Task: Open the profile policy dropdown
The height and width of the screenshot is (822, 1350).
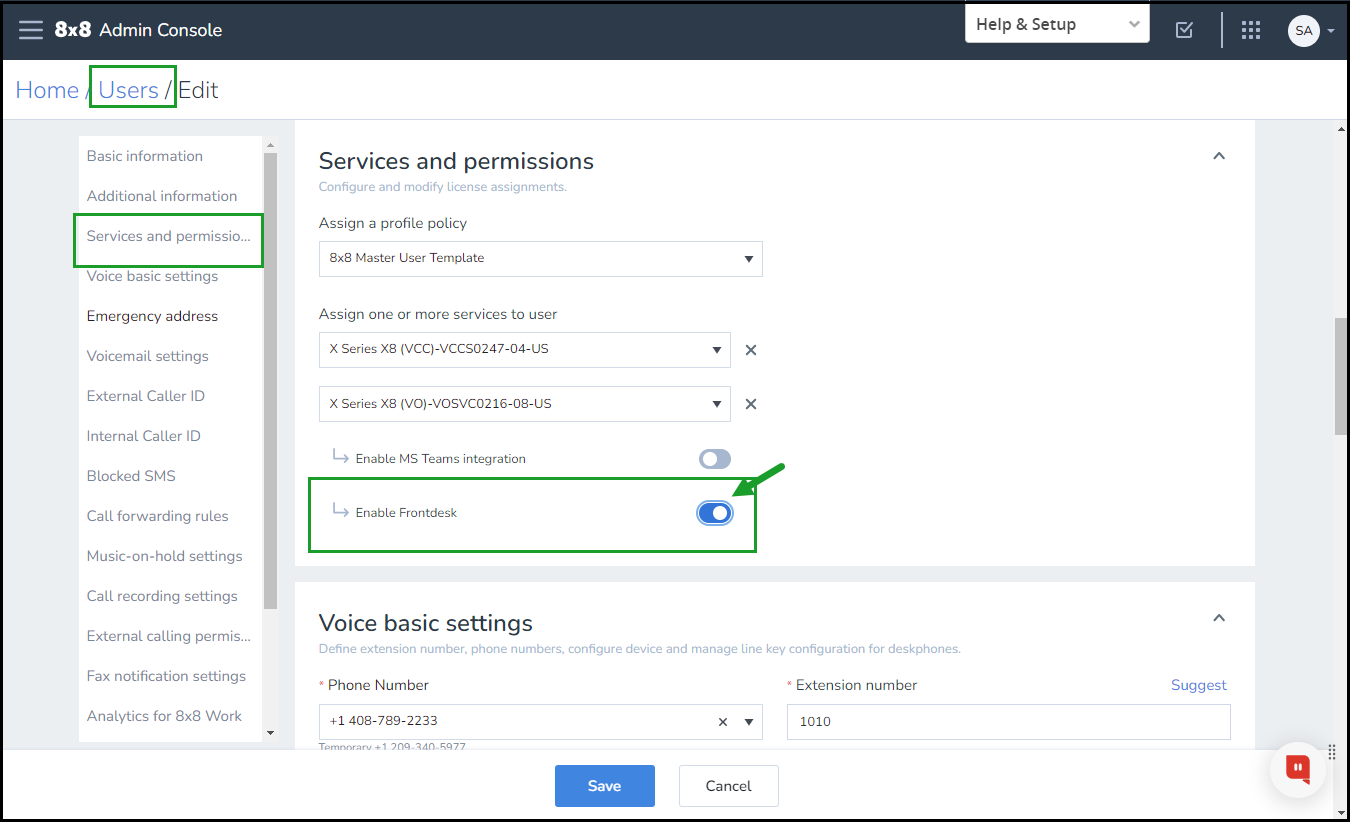Action: (x=540, y=258)
